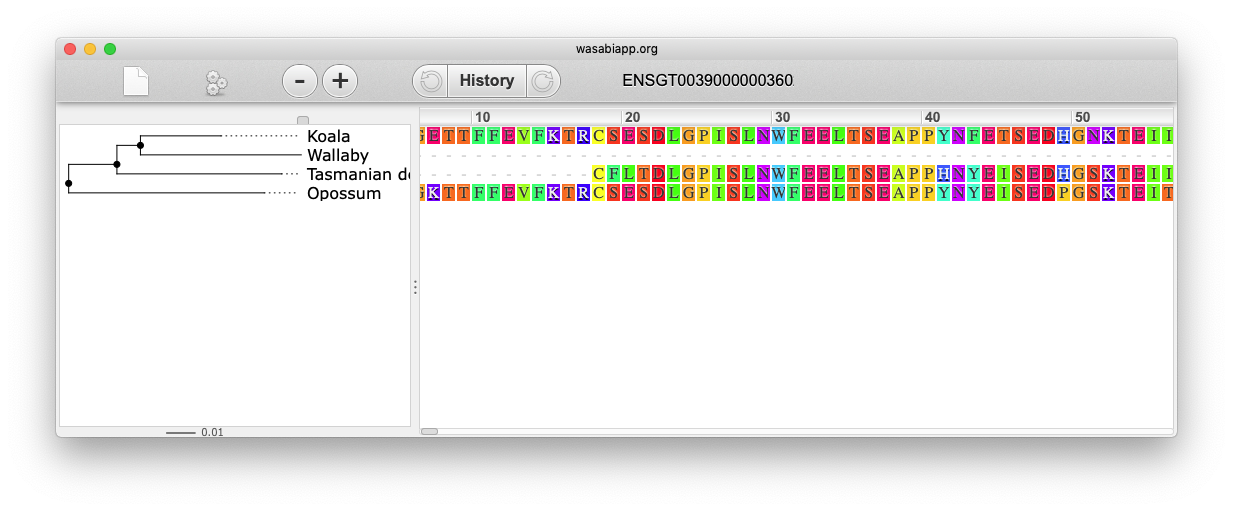Click the W residue in the Koala row
Viewport: 1233px width, 511px height.
point(779,135)
